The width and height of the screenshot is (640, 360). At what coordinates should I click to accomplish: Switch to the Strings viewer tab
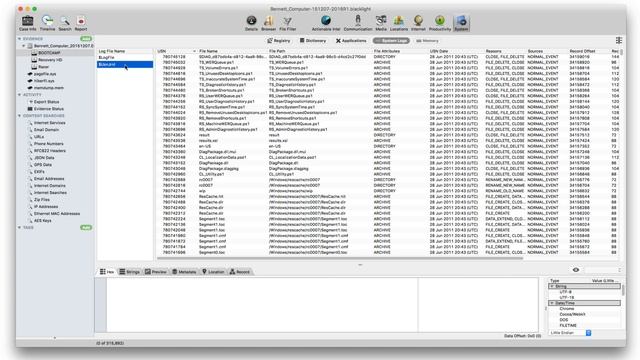pyautogui.click(x=129, y=272)
